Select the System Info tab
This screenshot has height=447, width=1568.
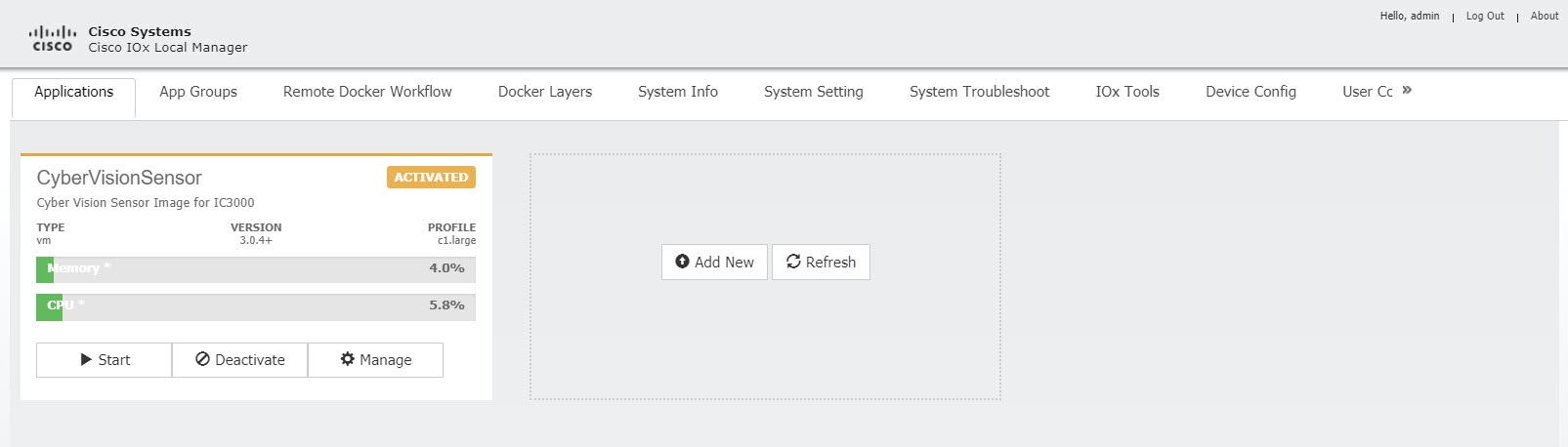[x=678, y=92]
